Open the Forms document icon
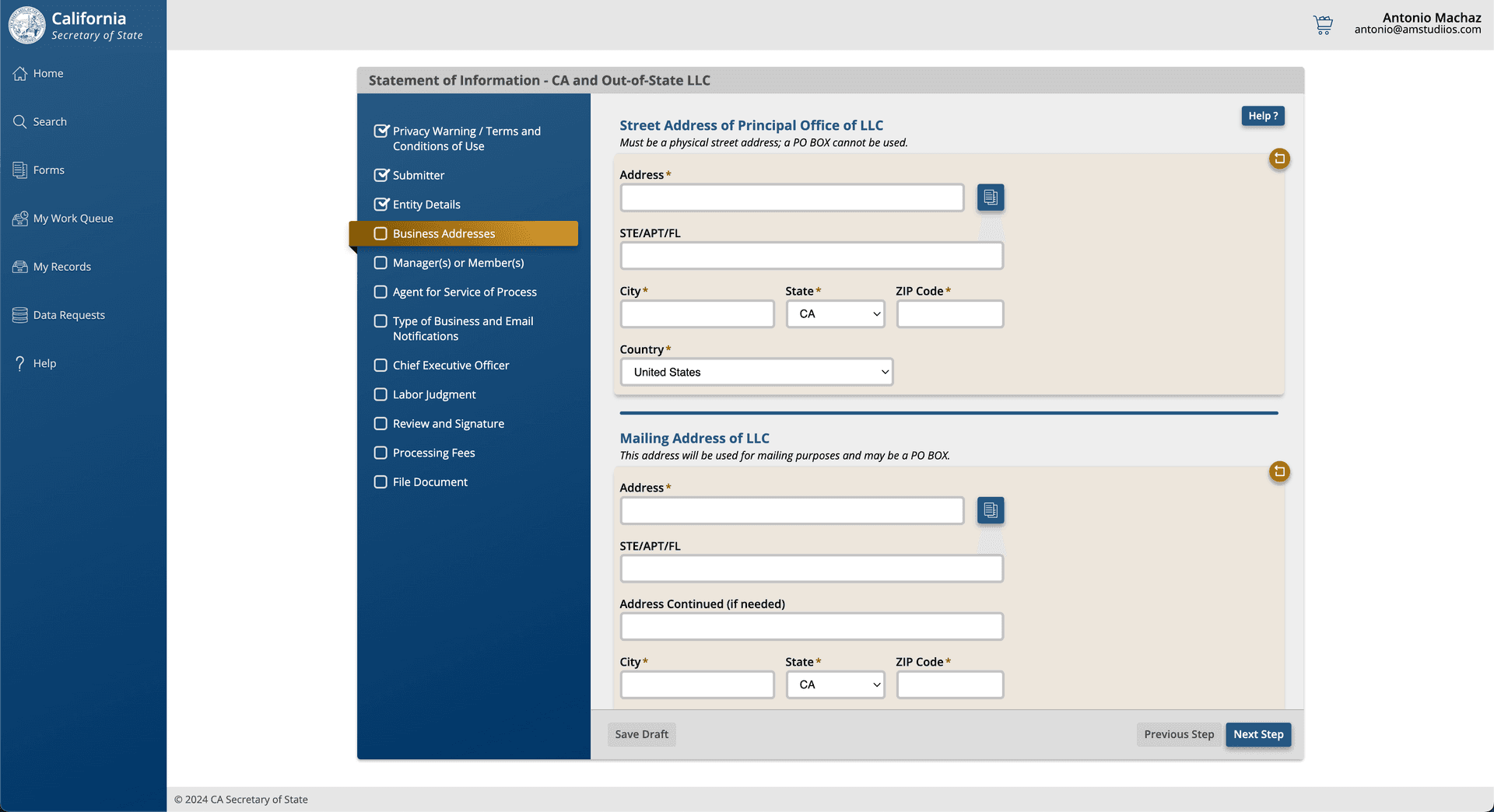The image size is (1494, 812). pos(20,170)
